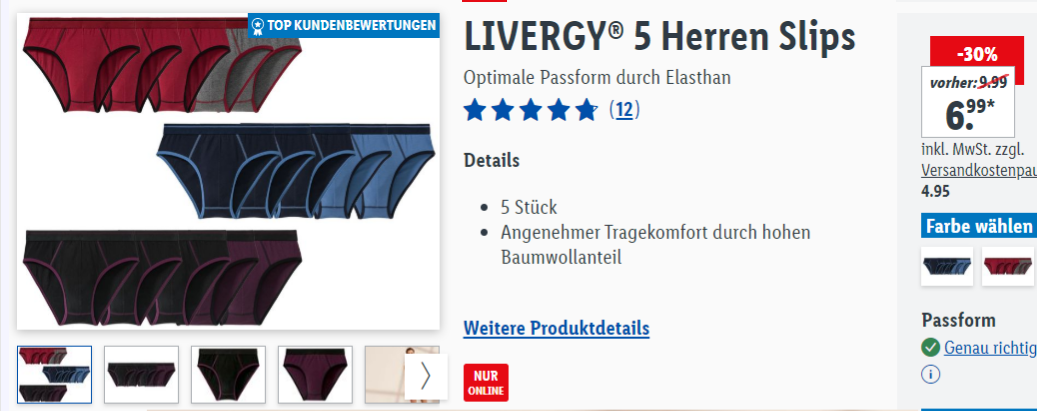
Task: Click the five-star rating icons
Action: click(x=531, y=110)
